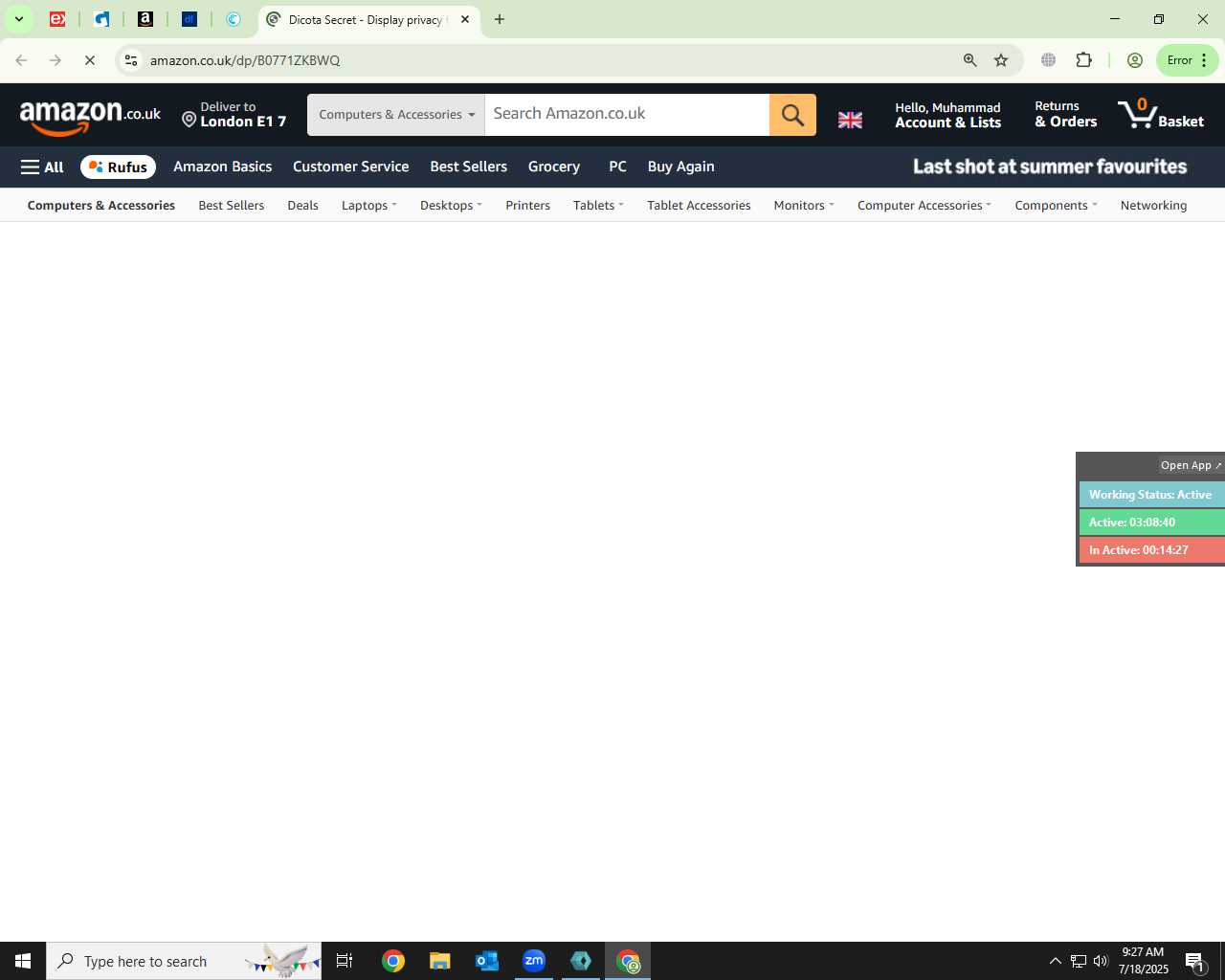The height and width of the screenshot is (980, 1225).
Task: Open the tab search dropdown arrow
Action: tap(18, 19)
